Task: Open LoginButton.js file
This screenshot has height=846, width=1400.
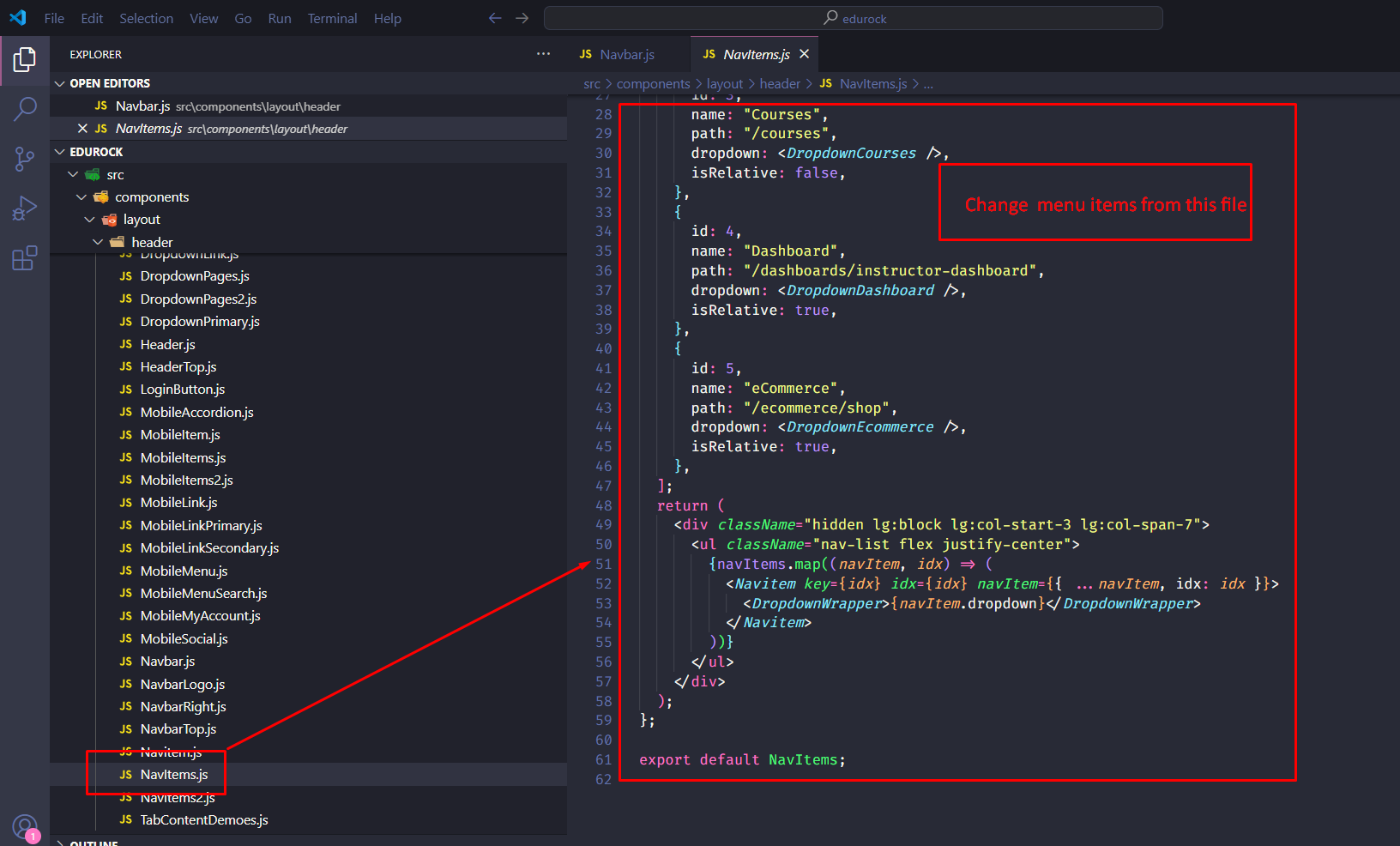Action: coord(308,390)
